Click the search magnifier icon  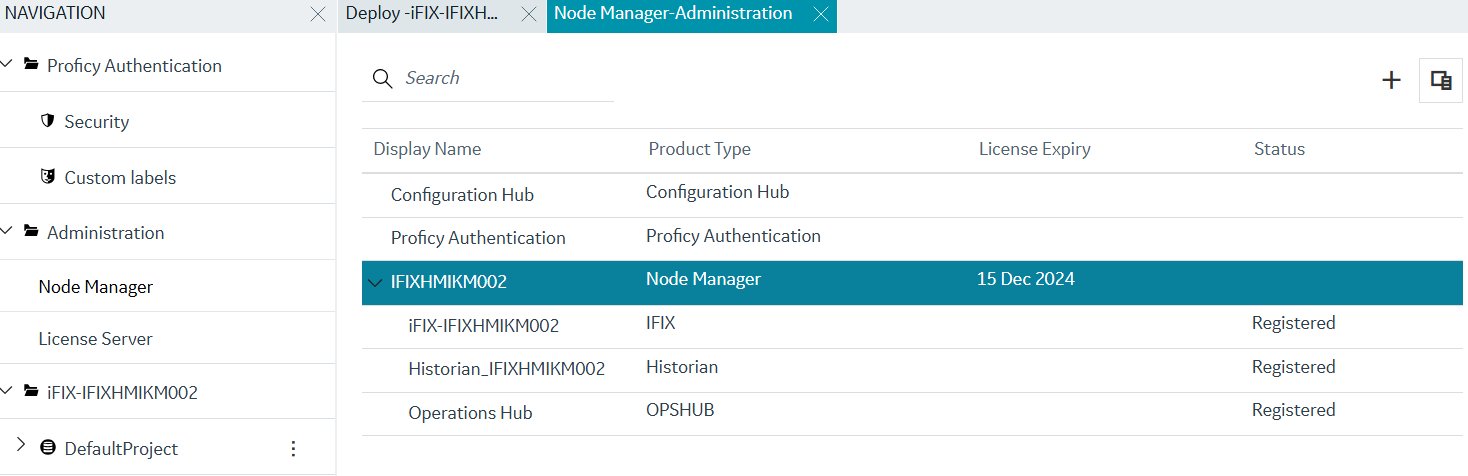tap(382, 79)
